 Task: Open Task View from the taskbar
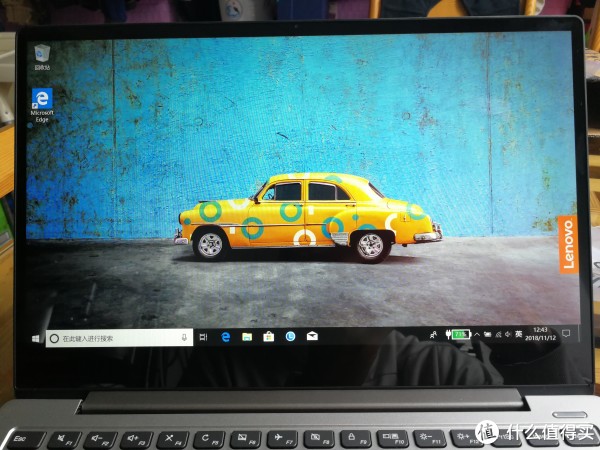click(203, 337)
